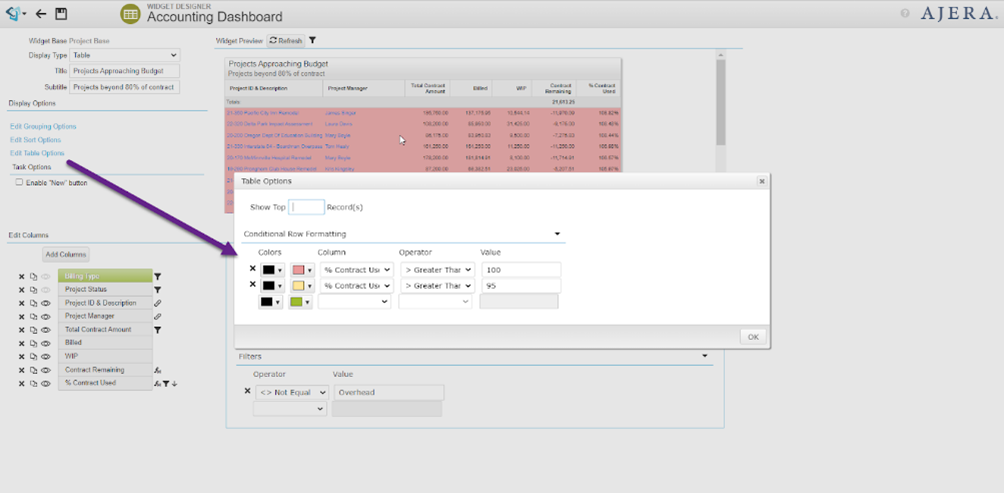Click the save floppy disk icon
The height and width of the screenshot is (493, 1004).
click(x=61, y=14)
